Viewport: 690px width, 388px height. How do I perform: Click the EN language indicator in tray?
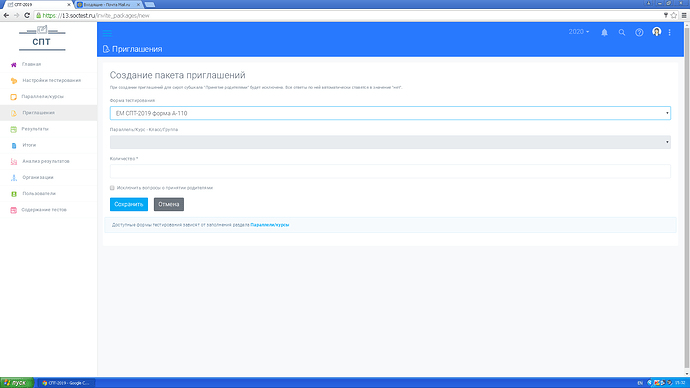click(640, 383)
